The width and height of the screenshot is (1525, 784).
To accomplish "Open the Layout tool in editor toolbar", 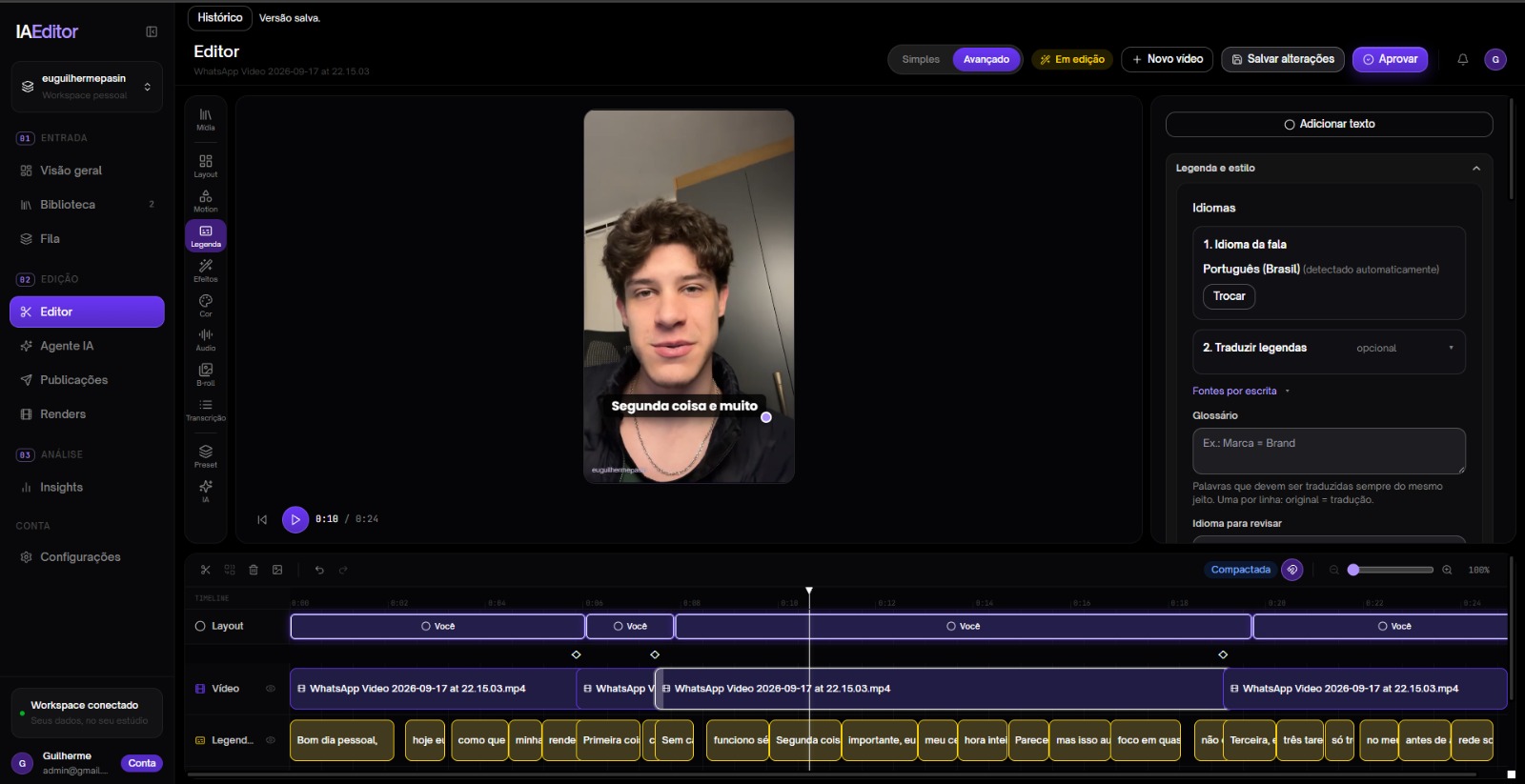I will tap(206, 166).
